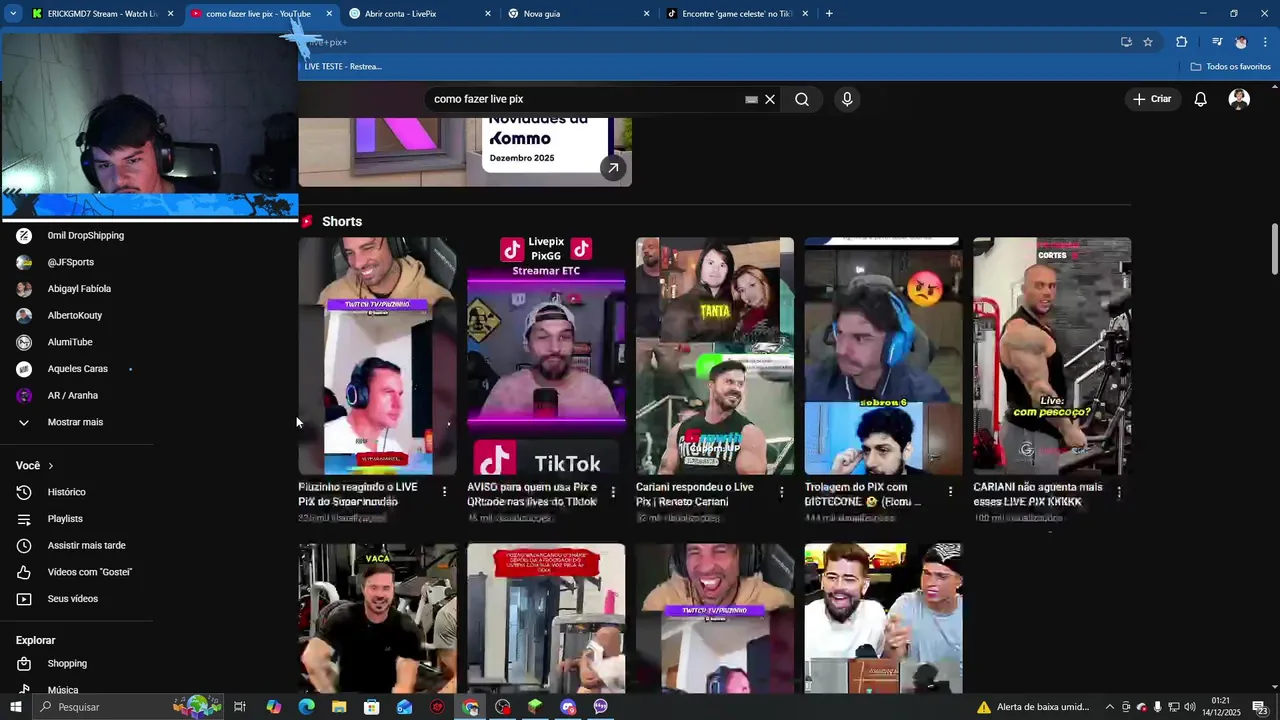Open the YouTube account avatar menu
The height and width of the screenshot is (720, 1280).
point(1239,99)
